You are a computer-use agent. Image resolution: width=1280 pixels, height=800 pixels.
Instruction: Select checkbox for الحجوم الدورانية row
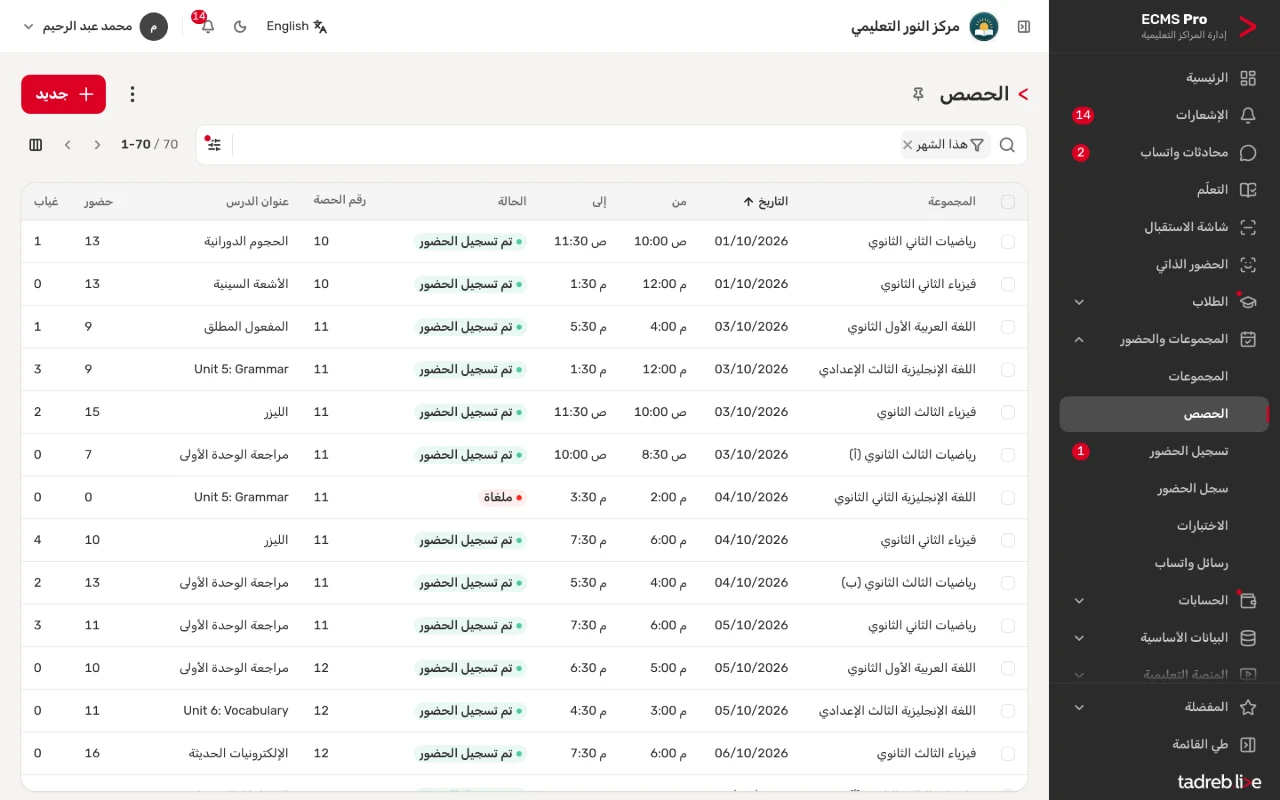coord(1007,242)
